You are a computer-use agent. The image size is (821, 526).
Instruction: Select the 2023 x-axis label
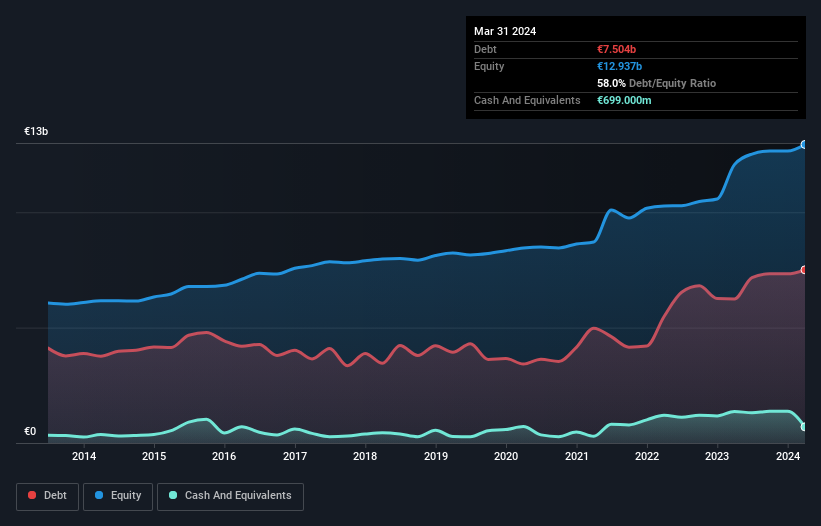pos(717,456)
